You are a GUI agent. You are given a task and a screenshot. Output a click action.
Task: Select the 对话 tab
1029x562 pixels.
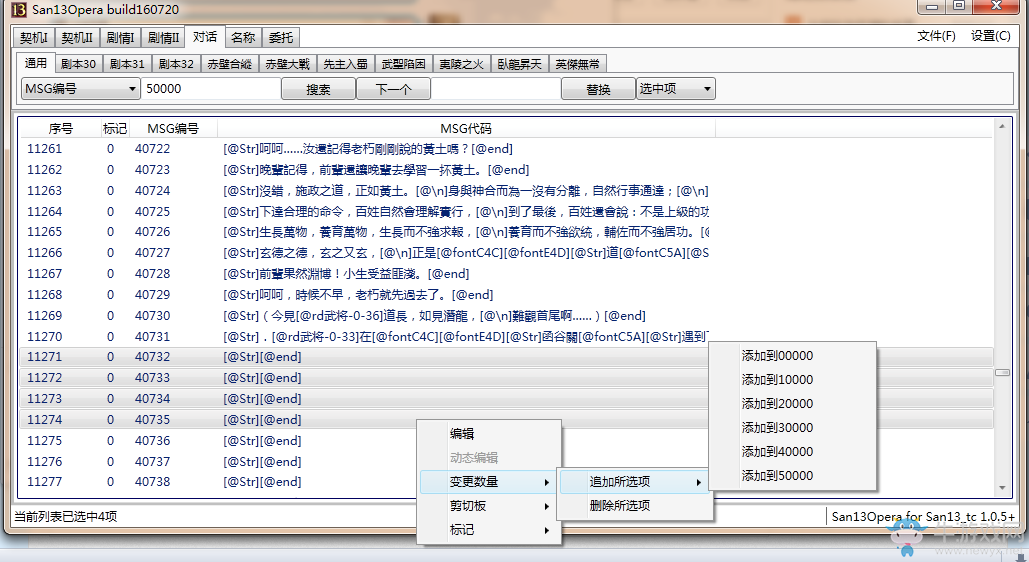point(205,37)
